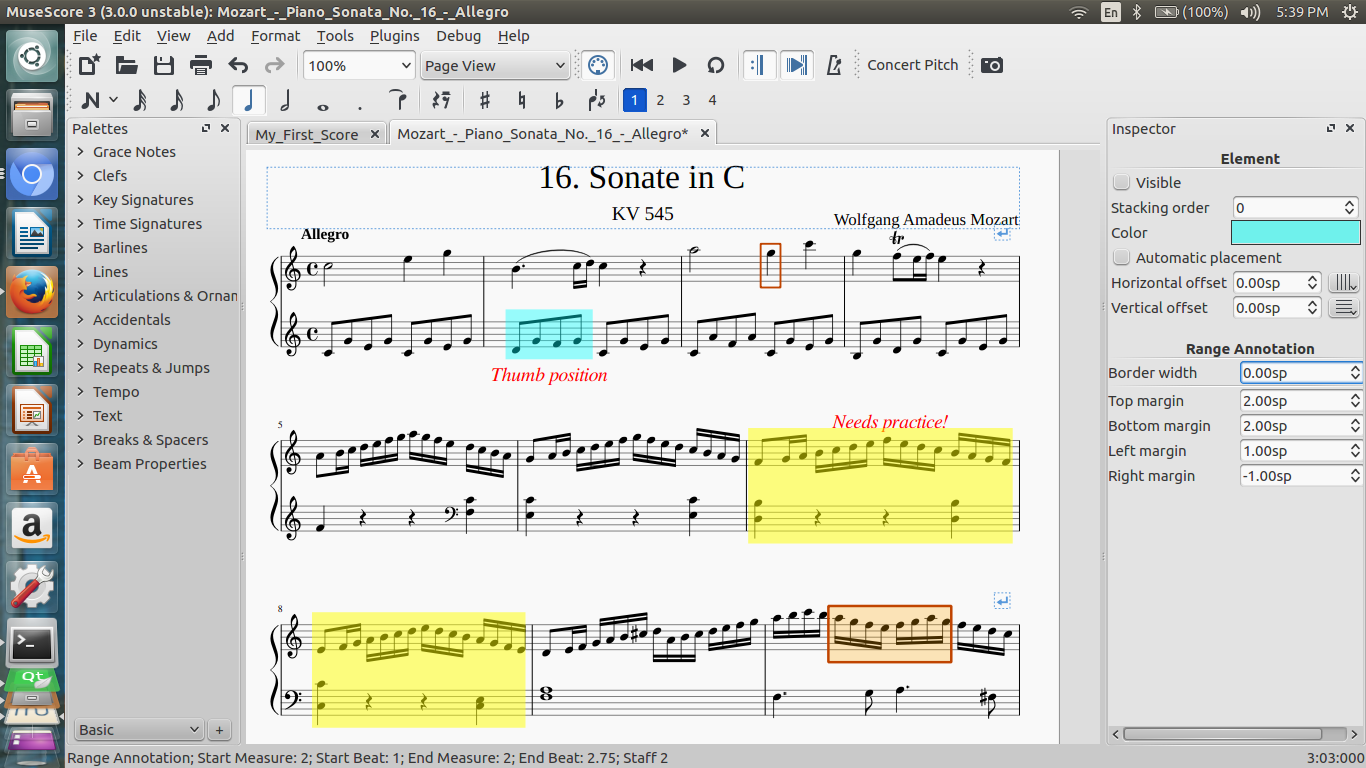Open the 100% zoom dropdown
The width and height of the screenshot is (1366, 768).
(359, 65)
